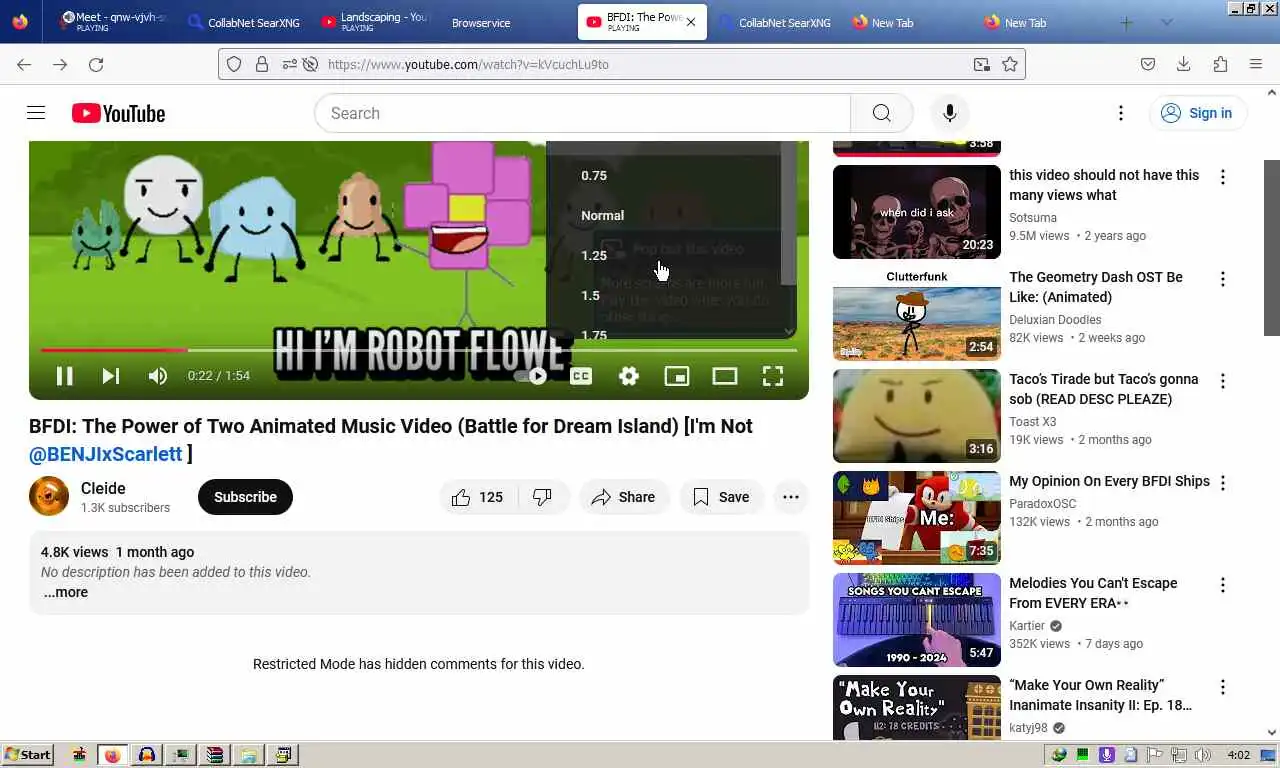Open the Clutterfunk video thumbnail
This screenshot has width=1280, height=768.
pos(917,314)
